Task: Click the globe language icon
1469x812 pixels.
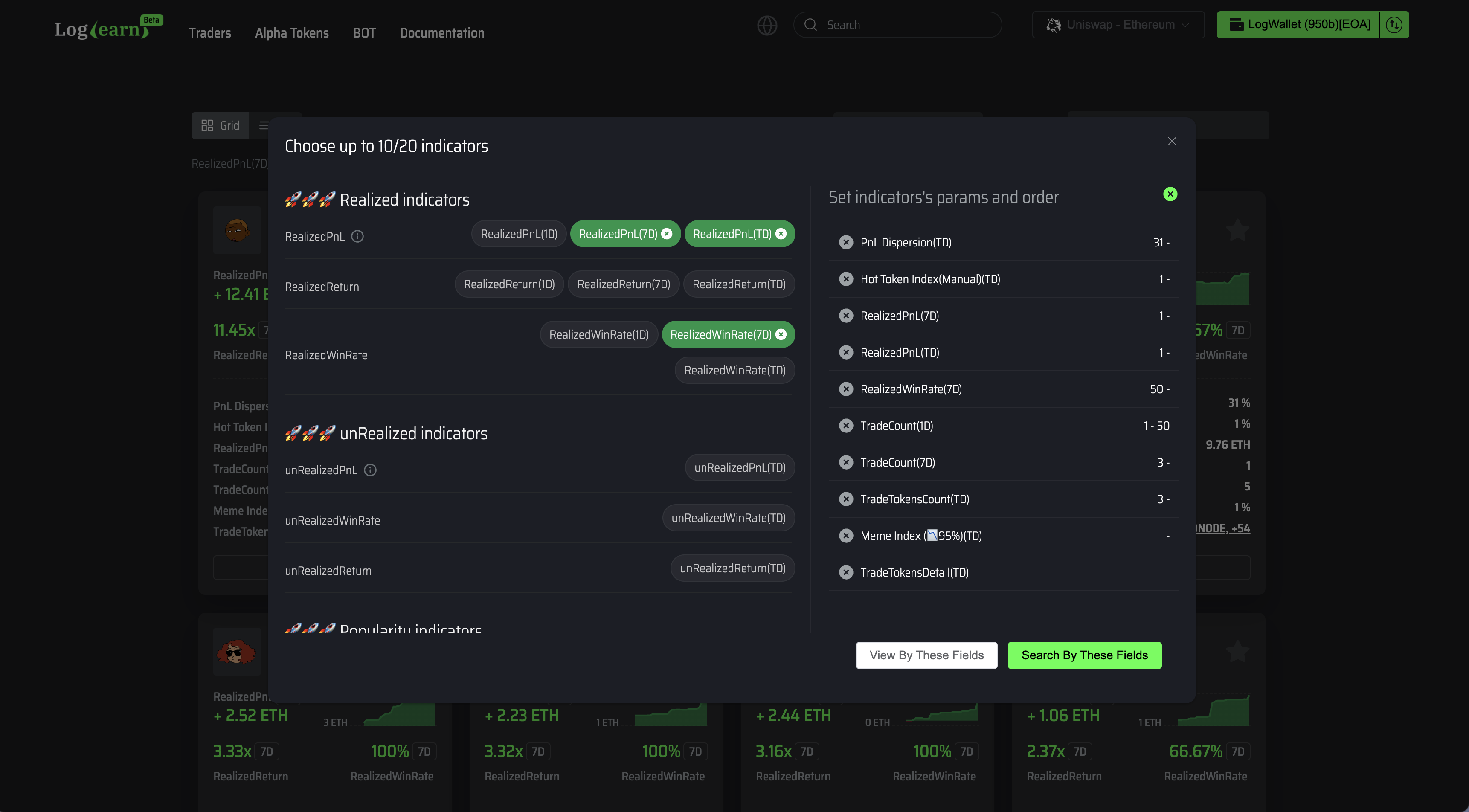Action: pos(767,25)
